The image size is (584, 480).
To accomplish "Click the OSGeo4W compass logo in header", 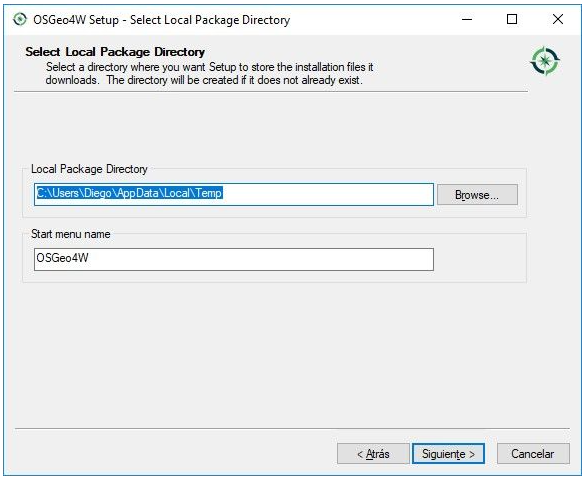I will click(545, 61).
